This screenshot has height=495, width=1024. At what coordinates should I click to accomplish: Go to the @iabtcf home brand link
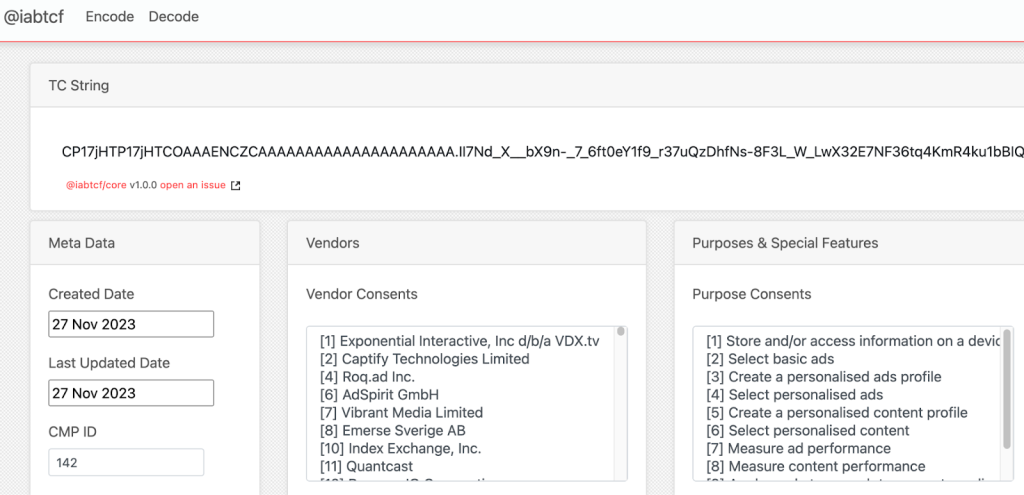pyautogui.click(x=34, y=17)
